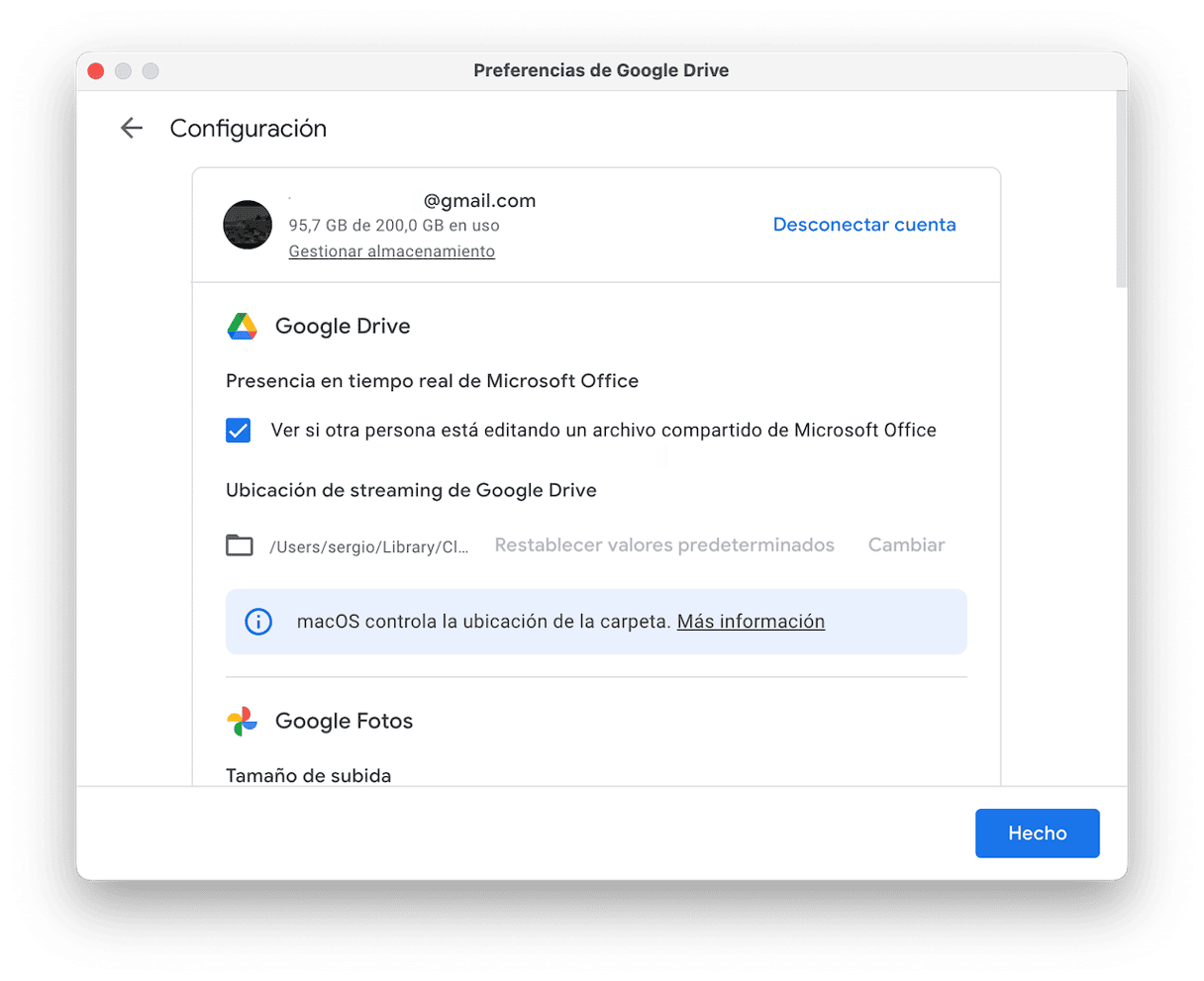Click the Desconectar cuenta link
The image size is (1204, 981).
click(x=863, y=225)
